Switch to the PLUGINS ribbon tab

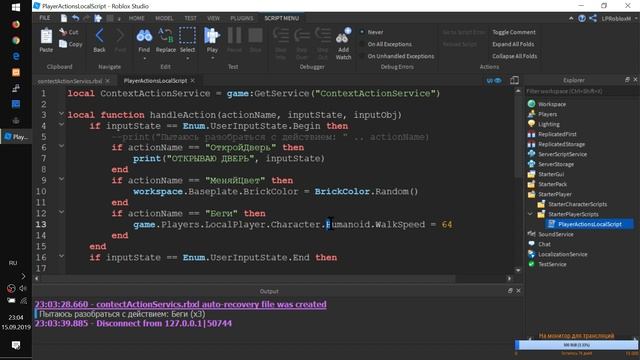[242, 18]
